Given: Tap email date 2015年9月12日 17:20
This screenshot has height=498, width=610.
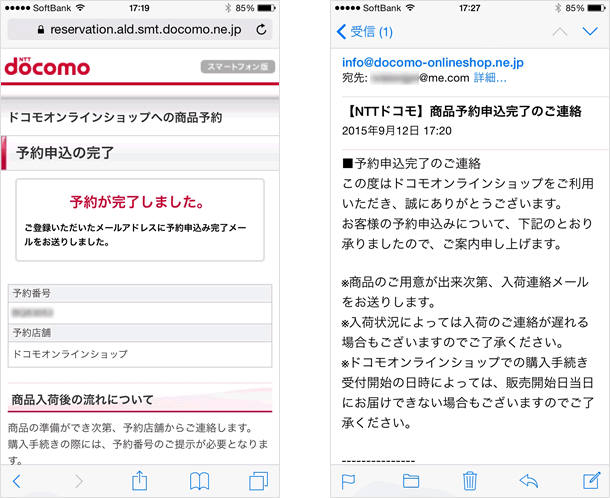Looking at the screenshot, I should (x=397, y=131).
